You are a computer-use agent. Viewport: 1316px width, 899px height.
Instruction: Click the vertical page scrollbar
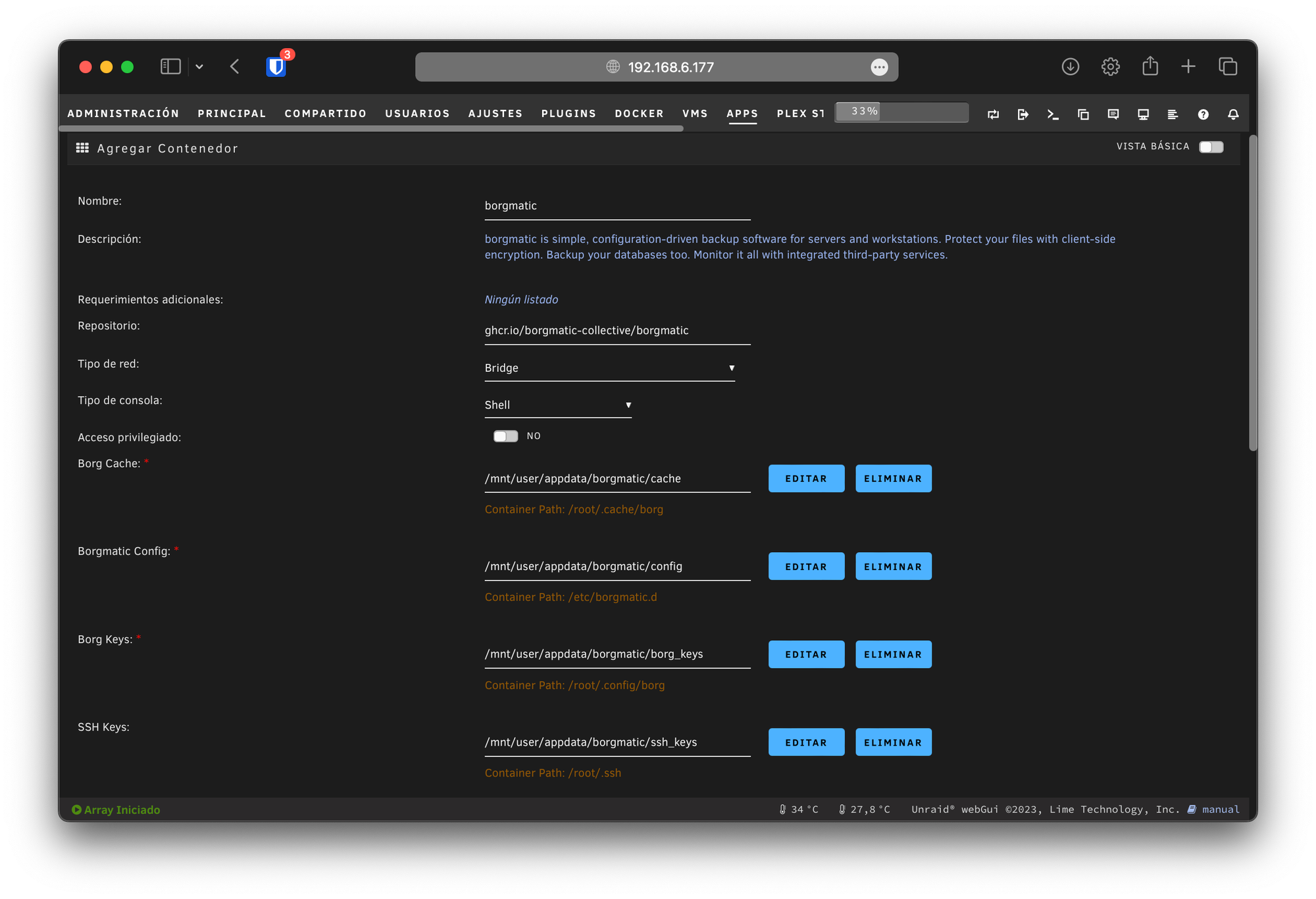[1253, 293]
